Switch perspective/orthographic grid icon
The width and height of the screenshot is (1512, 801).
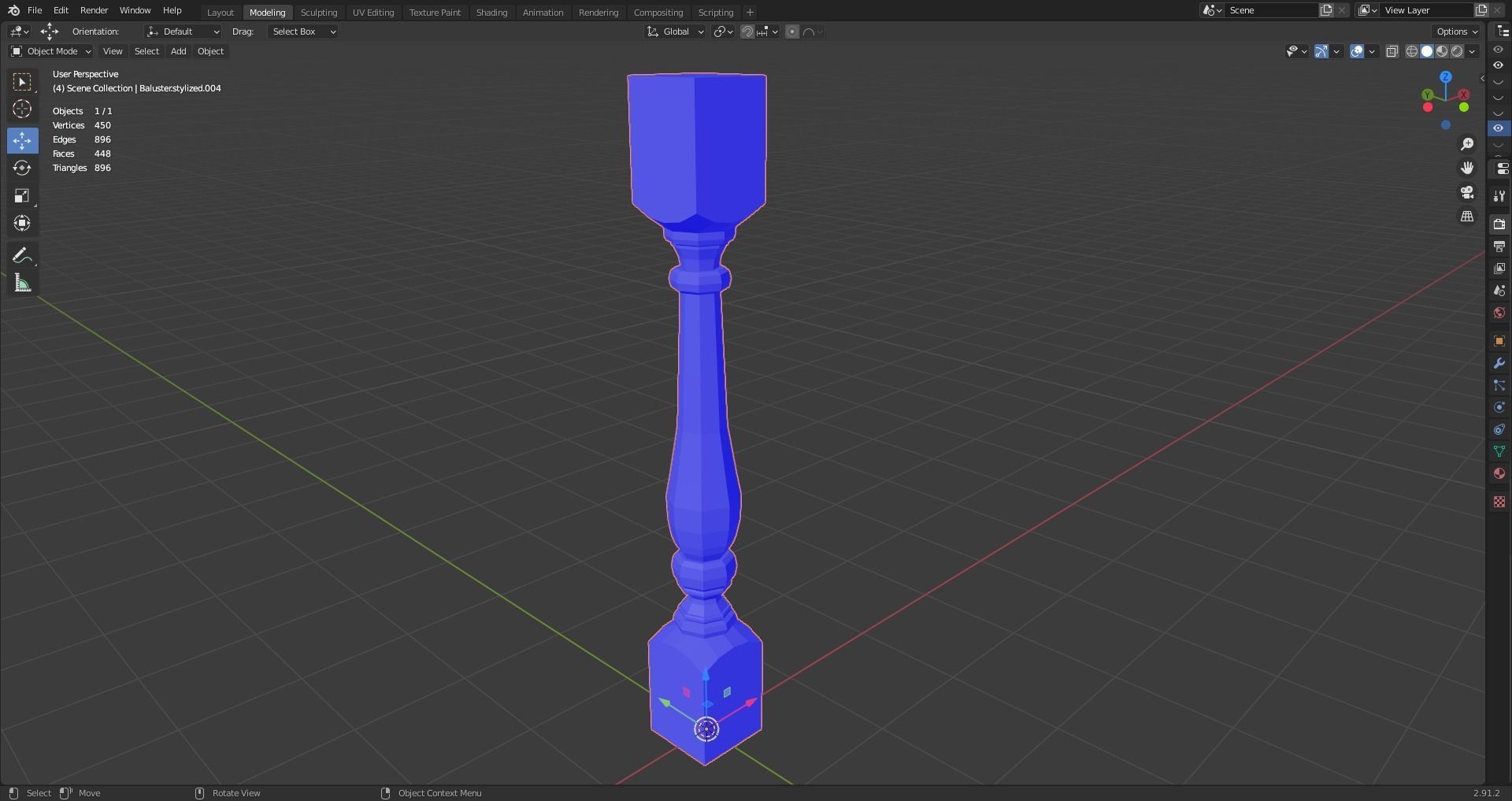1466,216
